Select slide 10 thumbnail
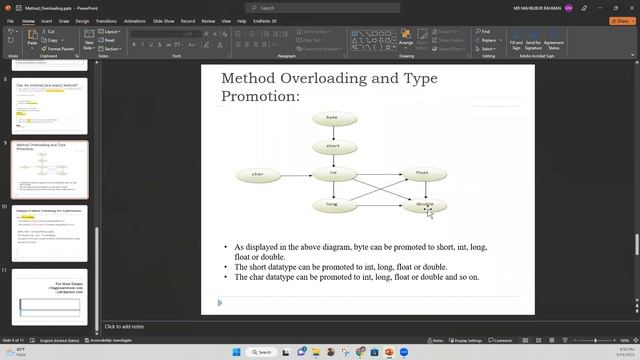This screenshot has height=360, width=640. tap(49, 233)
